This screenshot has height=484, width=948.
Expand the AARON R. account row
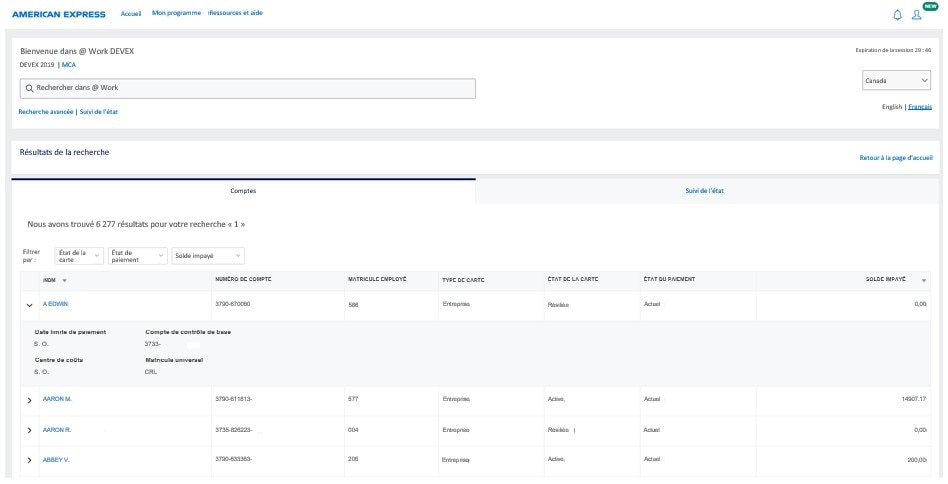[29, 430]
